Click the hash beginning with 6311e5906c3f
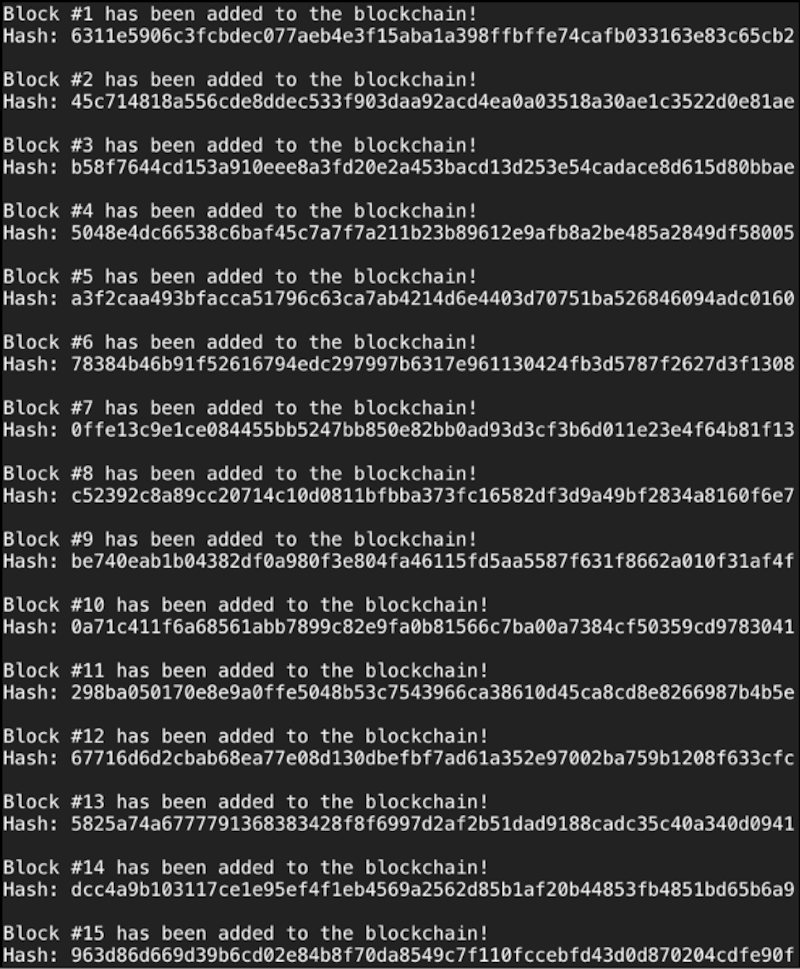 point(432,36)
